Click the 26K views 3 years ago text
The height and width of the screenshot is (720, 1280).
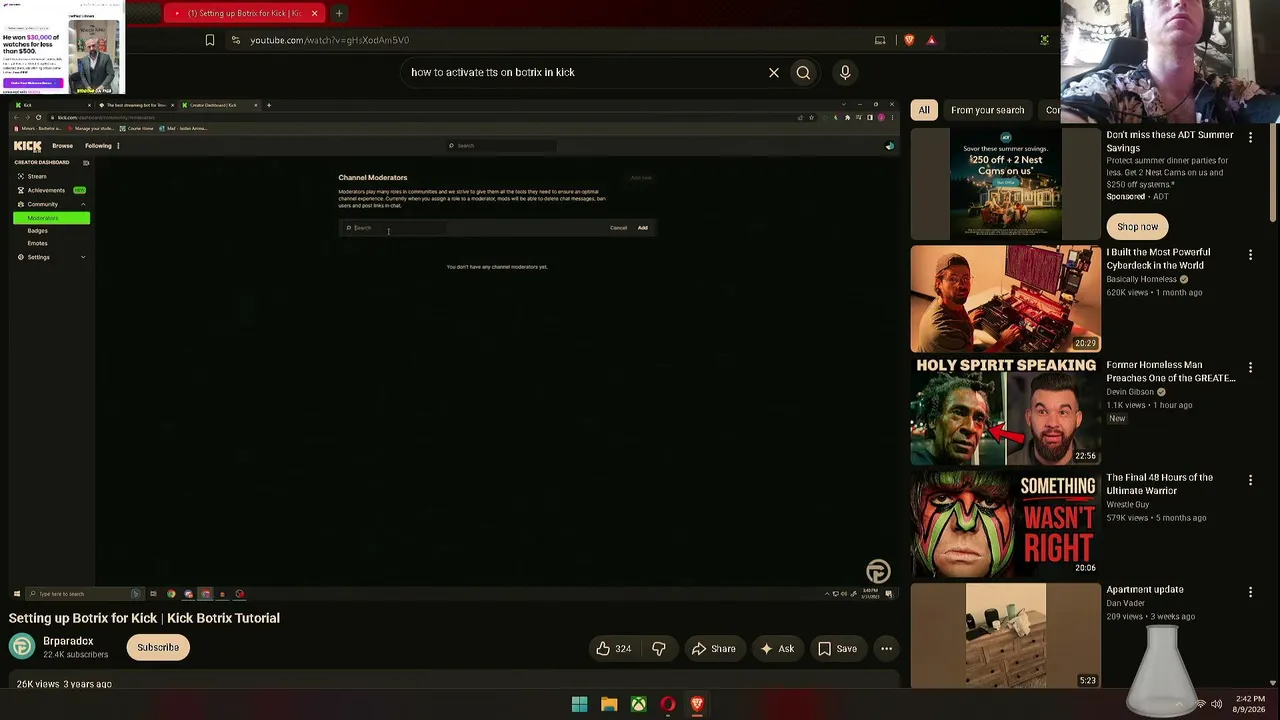(x=64, y=684)
